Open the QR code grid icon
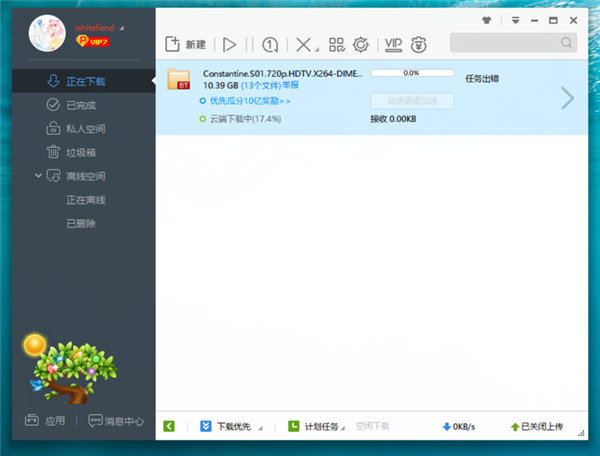 pyautogui.click(x=335, y=44)
